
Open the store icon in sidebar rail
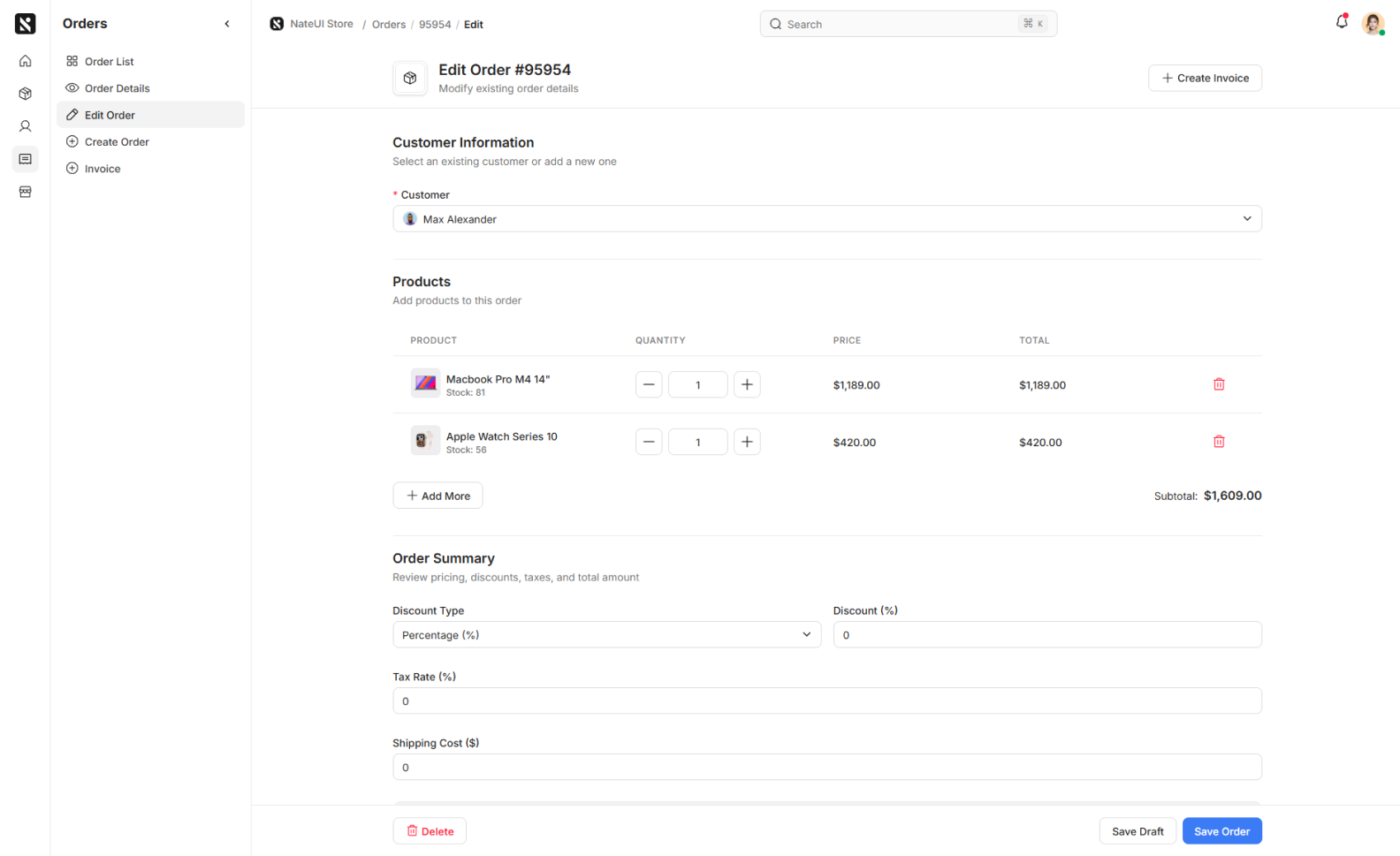(x=25, y=192)
